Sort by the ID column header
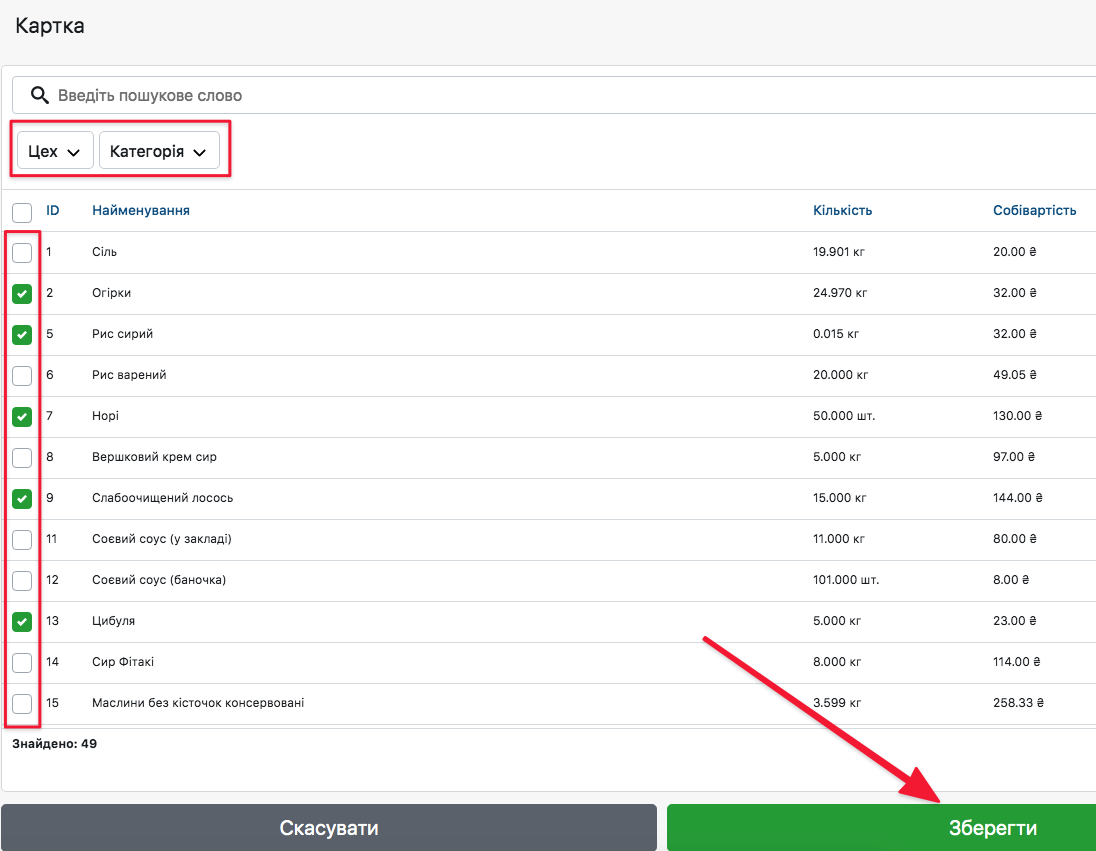The image size is (1096, 851). [53, 211]
